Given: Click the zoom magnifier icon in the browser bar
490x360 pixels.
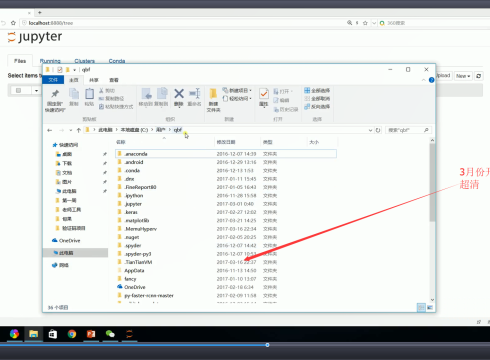Looking at the screenshot, I should pyautogui.click(x=349, y=23).
